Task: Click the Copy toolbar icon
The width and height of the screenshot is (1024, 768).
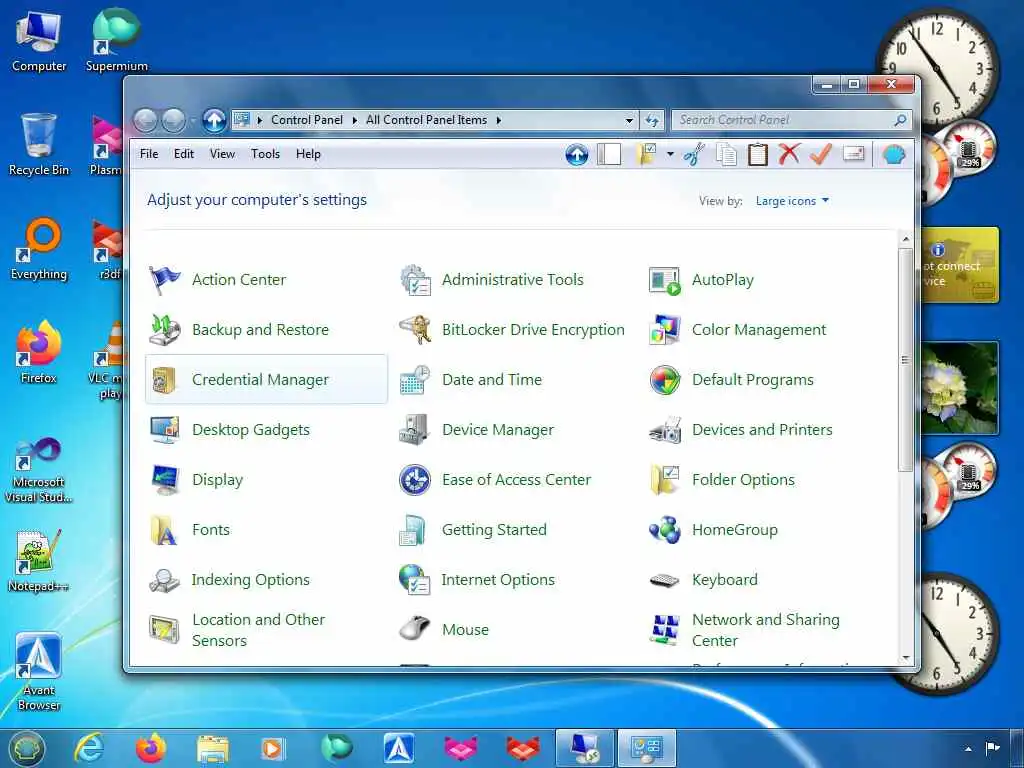Action: point(726,155)
